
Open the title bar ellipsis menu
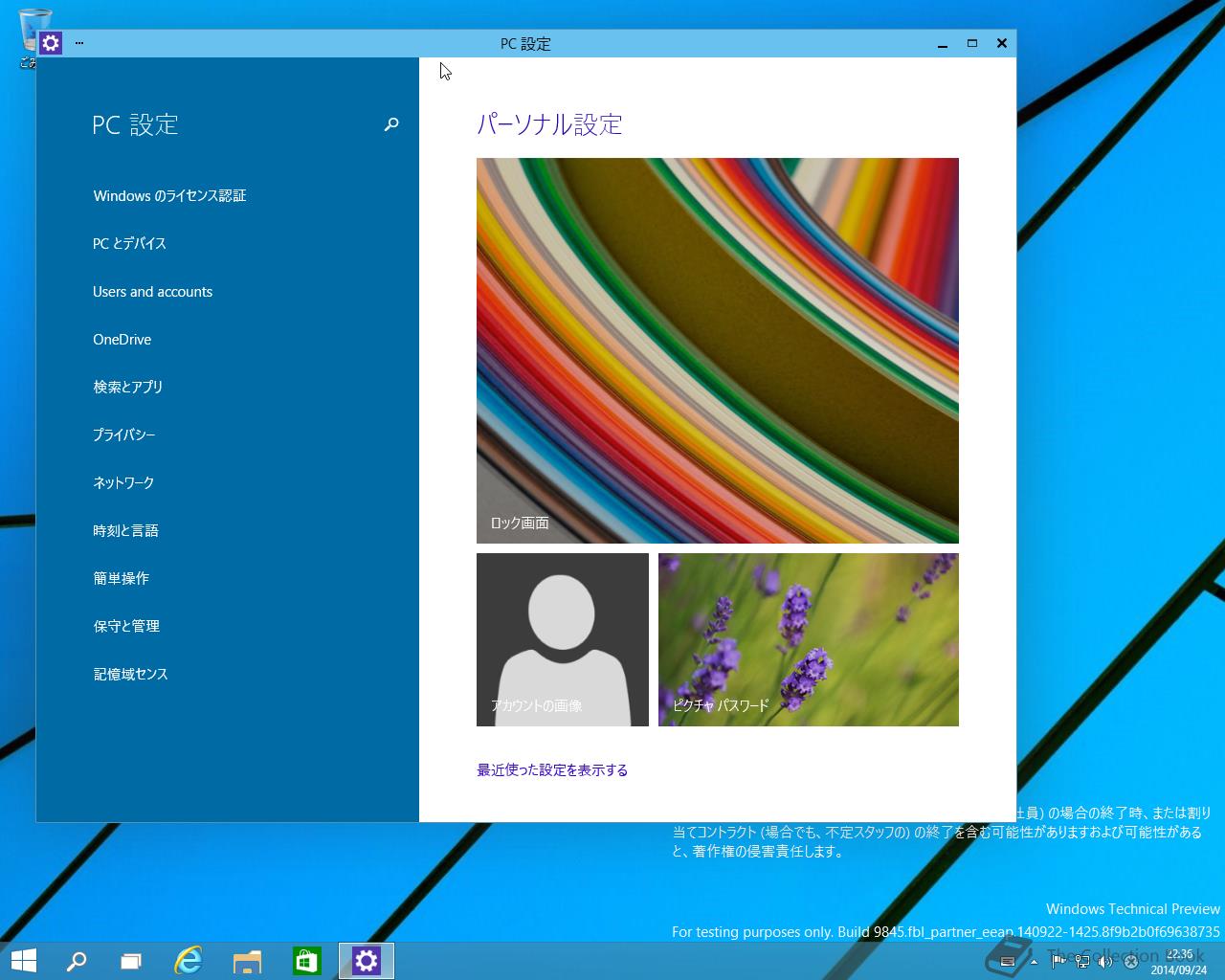click(x=79, y=43)
